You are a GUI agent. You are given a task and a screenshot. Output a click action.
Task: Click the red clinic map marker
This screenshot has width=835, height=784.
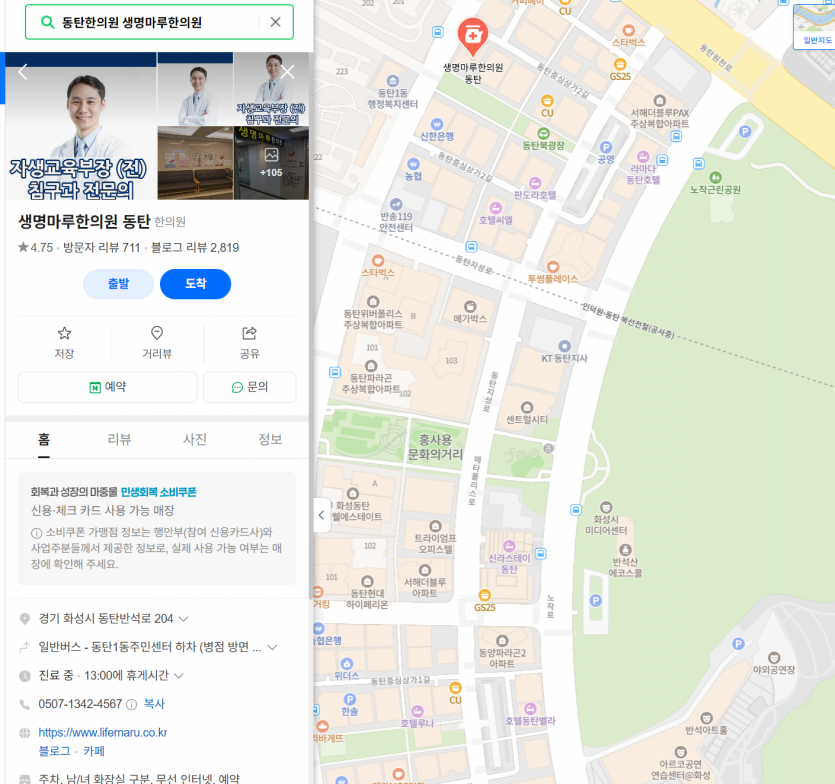(x=472, y=38)
